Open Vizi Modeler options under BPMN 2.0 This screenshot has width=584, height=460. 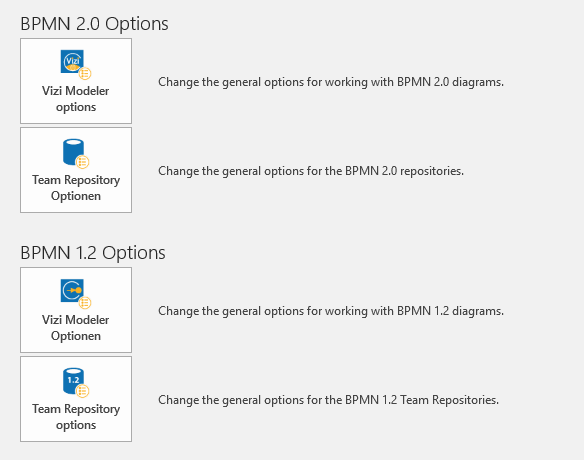76,81
